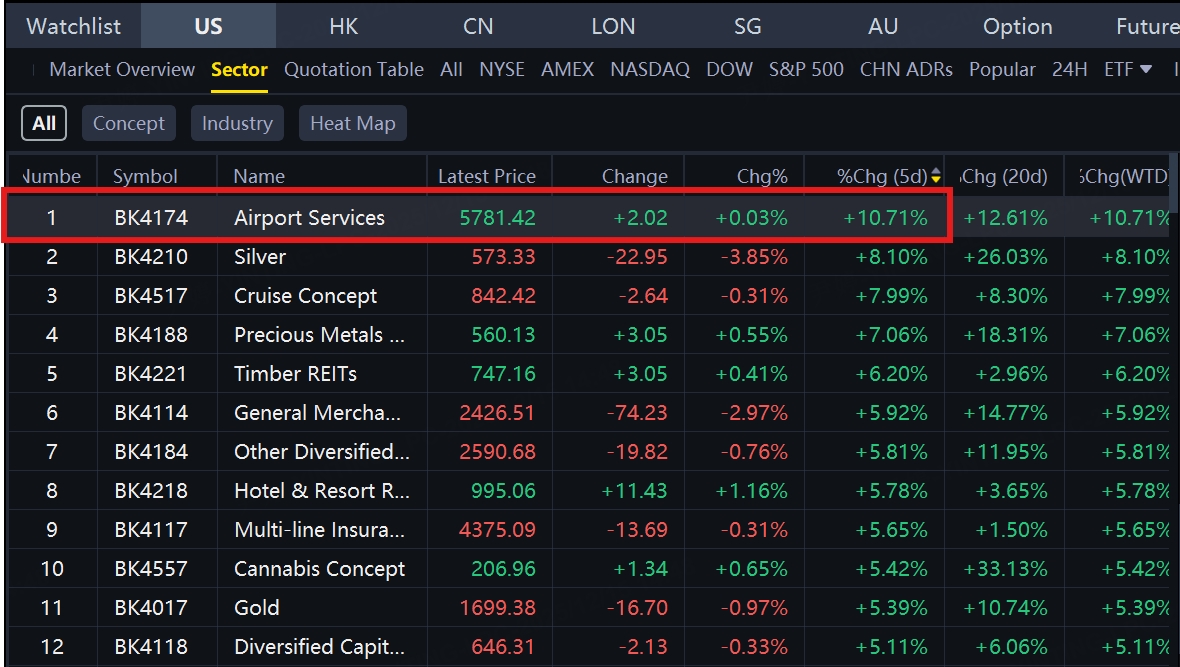Expand the ETF dropdown arrow

click(1146, 70)
